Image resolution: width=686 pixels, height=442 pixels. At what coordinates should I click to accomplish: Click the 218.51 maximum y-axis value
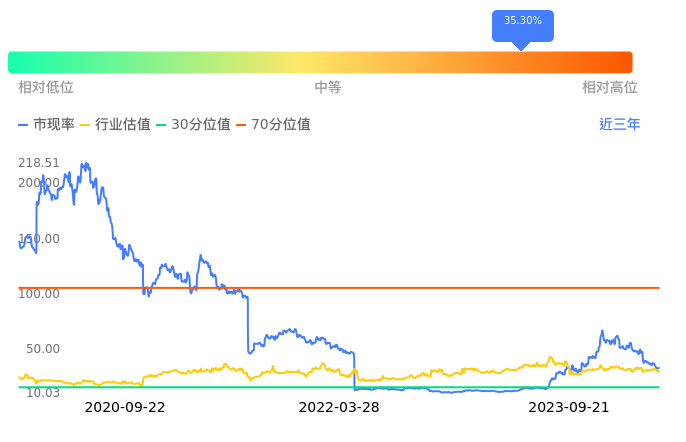click(39, 163)
